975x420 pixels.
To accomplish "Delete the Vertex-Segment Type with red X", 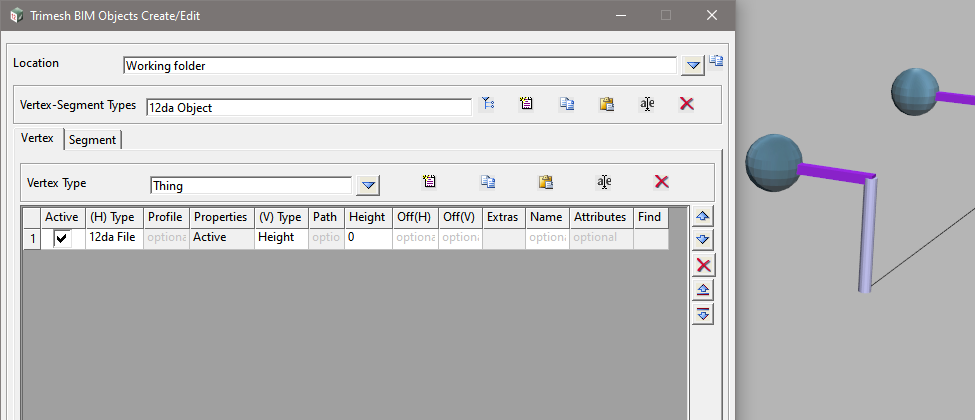I will tap(686, 103).
